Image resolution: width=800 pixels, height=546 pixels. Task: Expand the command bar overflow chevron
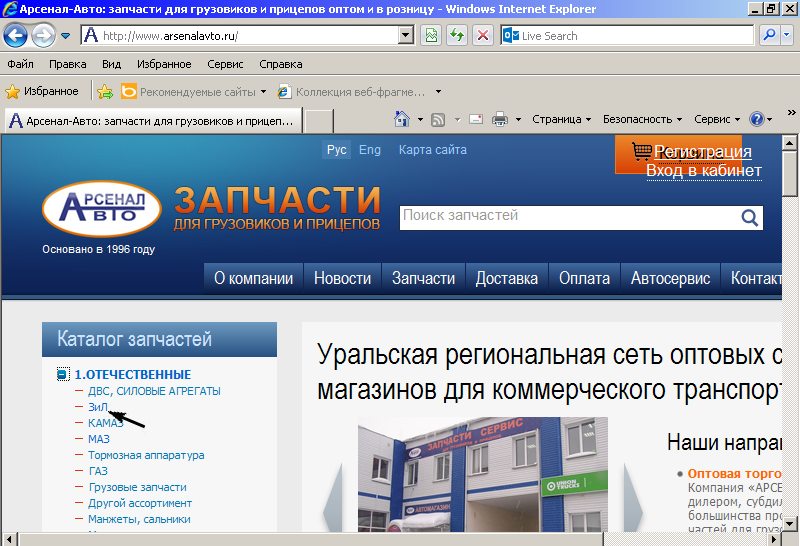click(791, 113)
